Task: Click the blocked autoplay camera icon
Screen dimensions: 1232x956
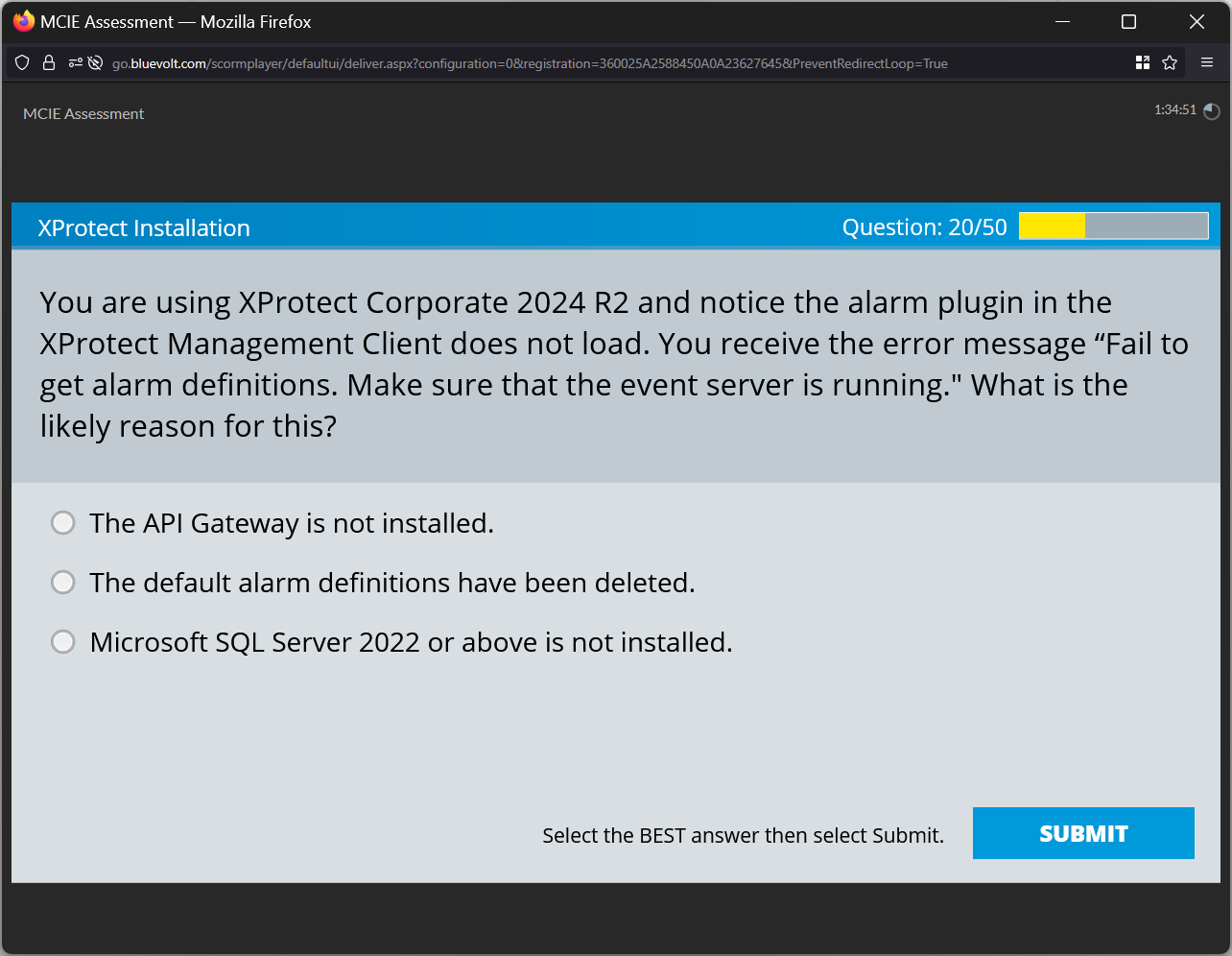Action: point(96,62)
